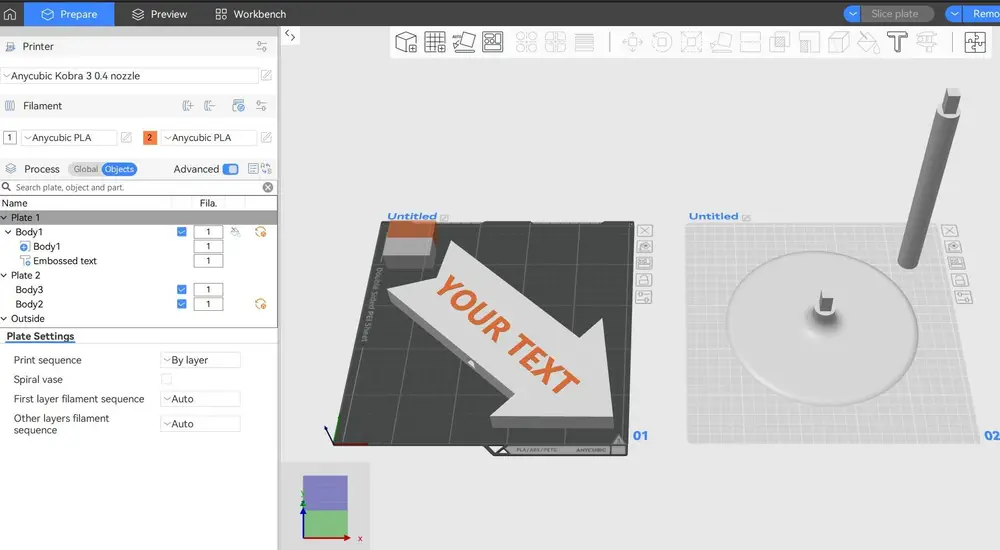This screenshot has width=1000, height=550.
Task: Click the filament sync icon
Action: pos(238,106)
